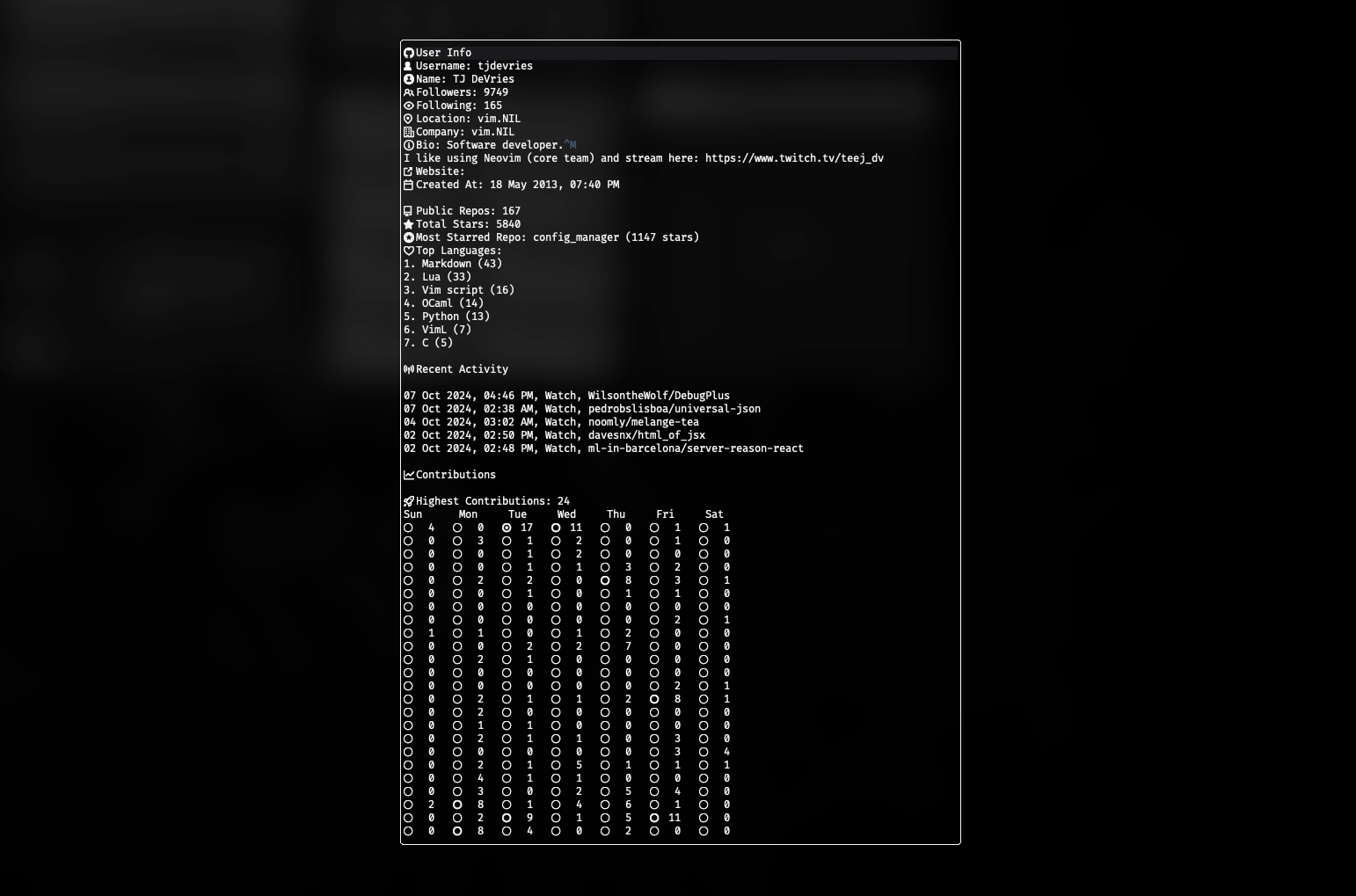The width and height of the screenshot is (1356, 896).
Task: Select the '3. Vim script (16)' language row
Action: tap(459, 290)
